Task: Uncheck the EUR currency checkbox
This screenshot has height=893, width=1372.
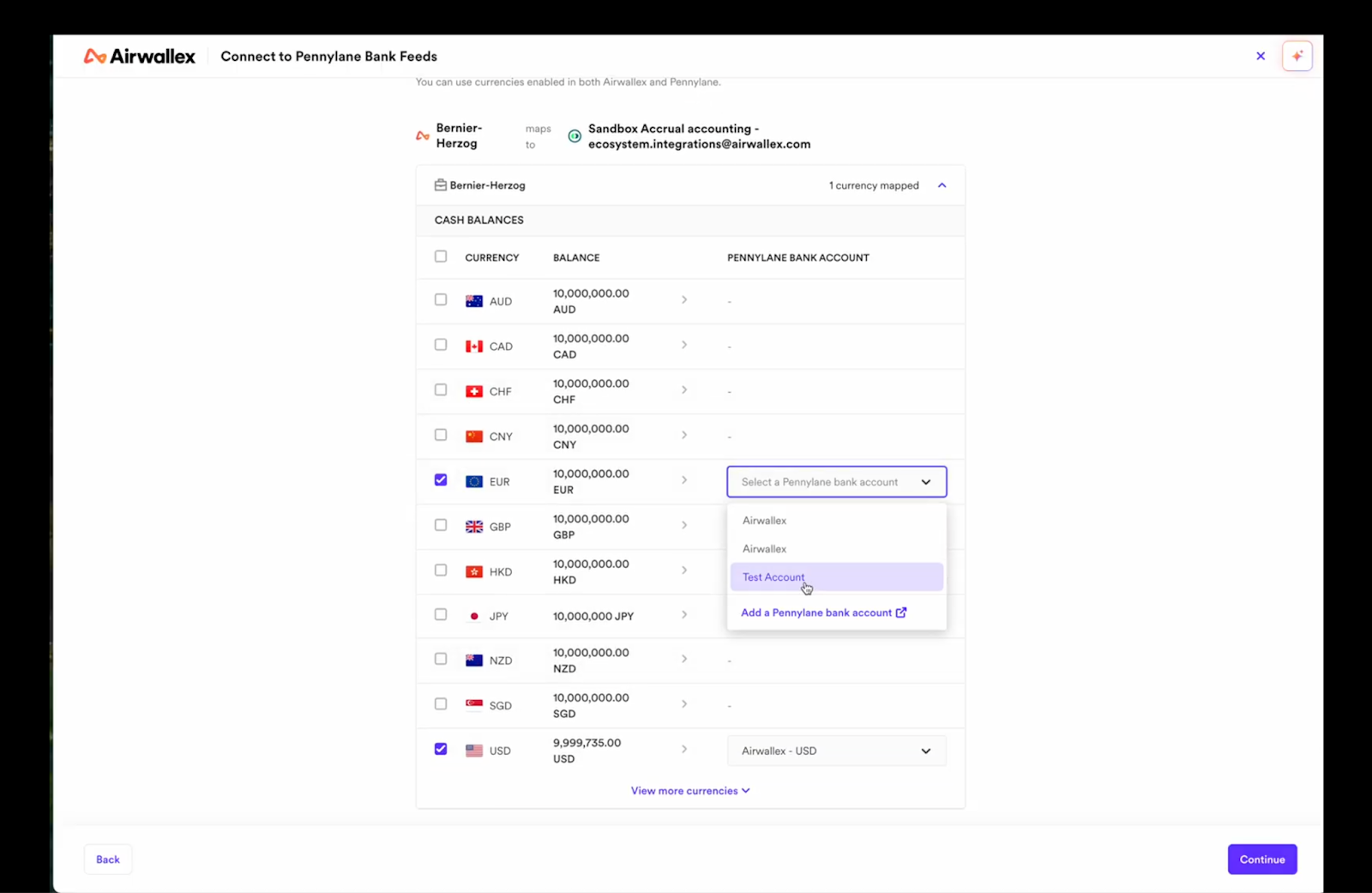Action: [x=441, y=480]
